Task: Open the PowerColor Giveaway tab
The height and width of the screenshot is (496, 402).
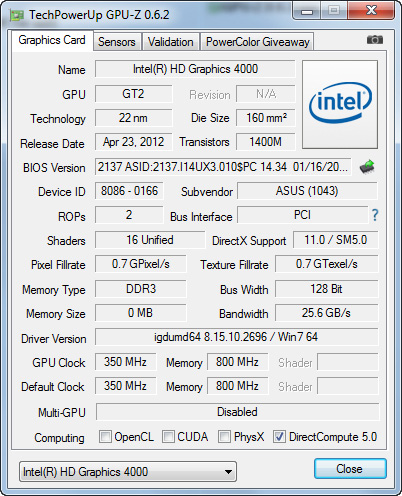Action: click(x=258, y=42)
